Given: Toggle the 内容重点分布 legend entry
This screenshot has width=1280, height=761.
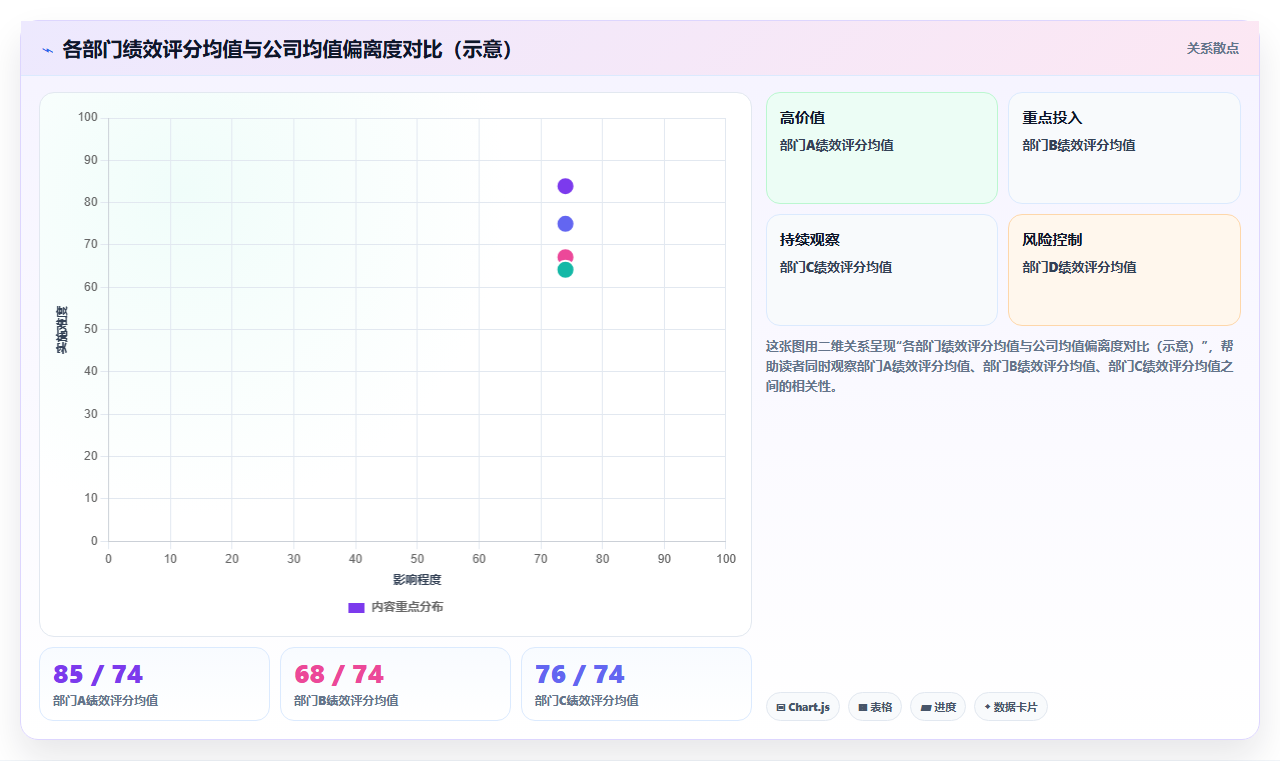Looking at the screenshot, I should coord(395,607).
